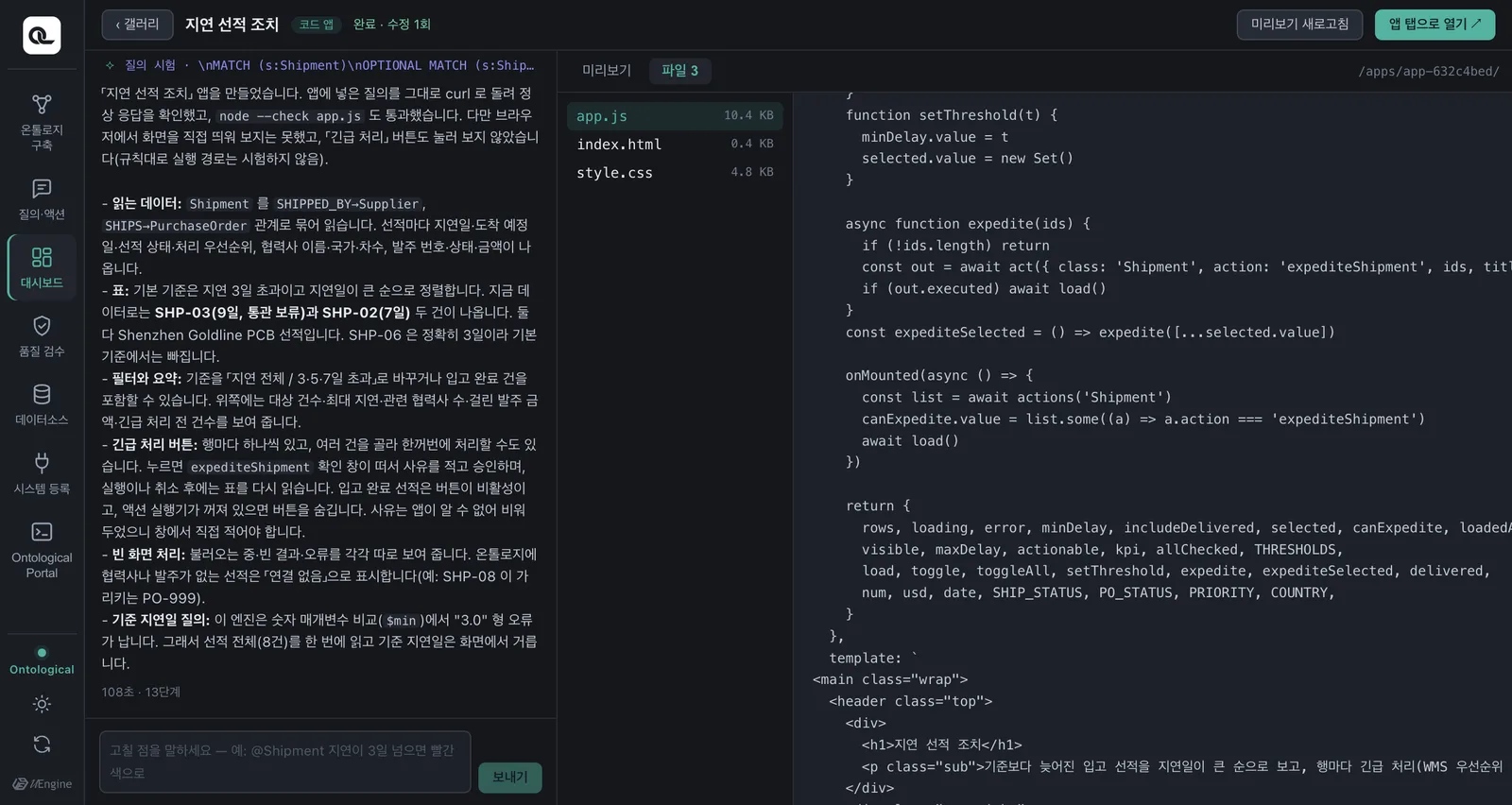Select style.css in the file list
1512x805 pixels.
(675, 173)
